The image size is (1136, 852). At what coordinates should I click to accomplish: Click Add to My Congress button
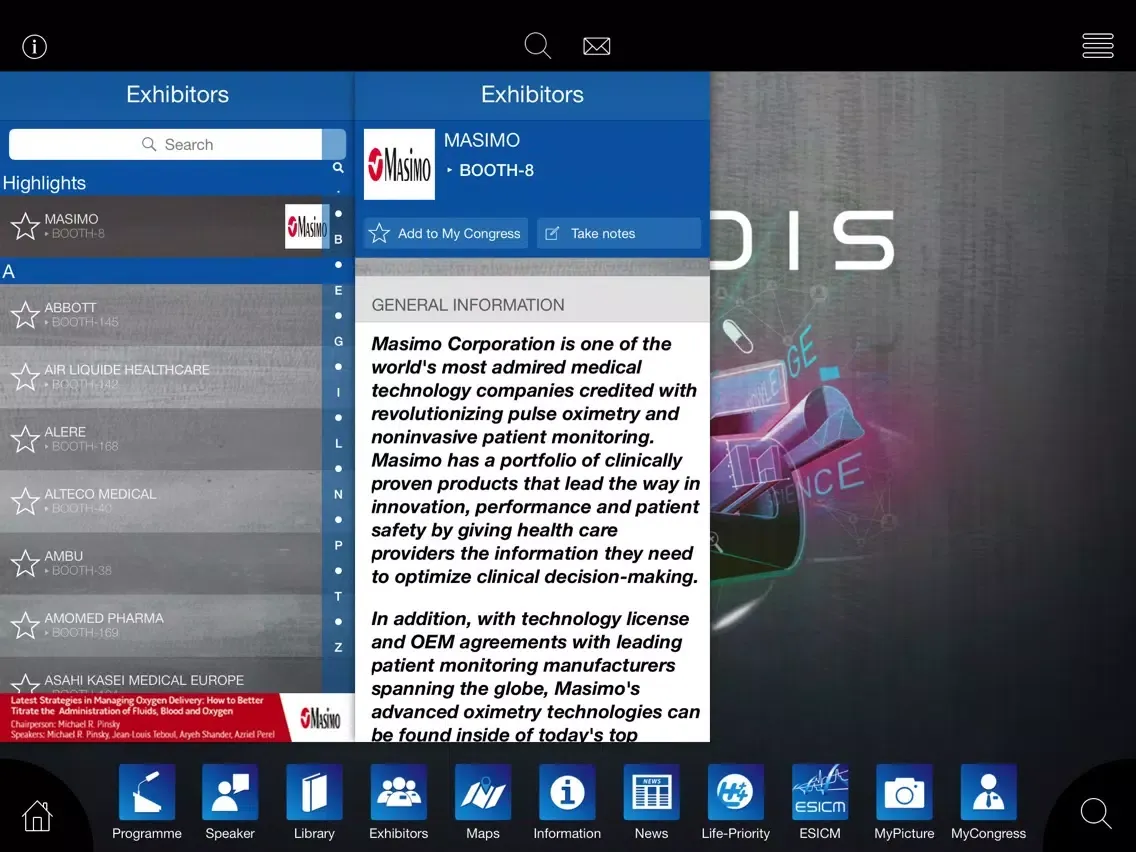pyautogui.click(x=446, y=233)
